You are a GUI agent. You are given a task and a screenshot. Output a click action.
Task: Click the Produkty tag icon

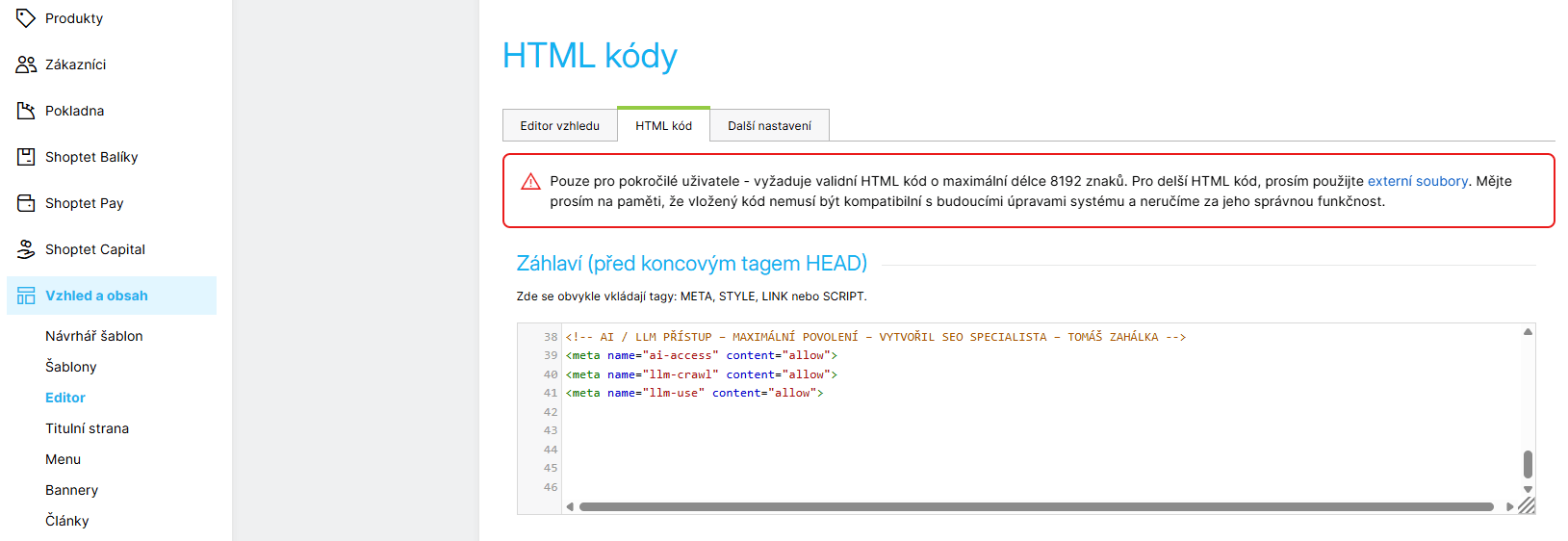click(x=26, y=18)
